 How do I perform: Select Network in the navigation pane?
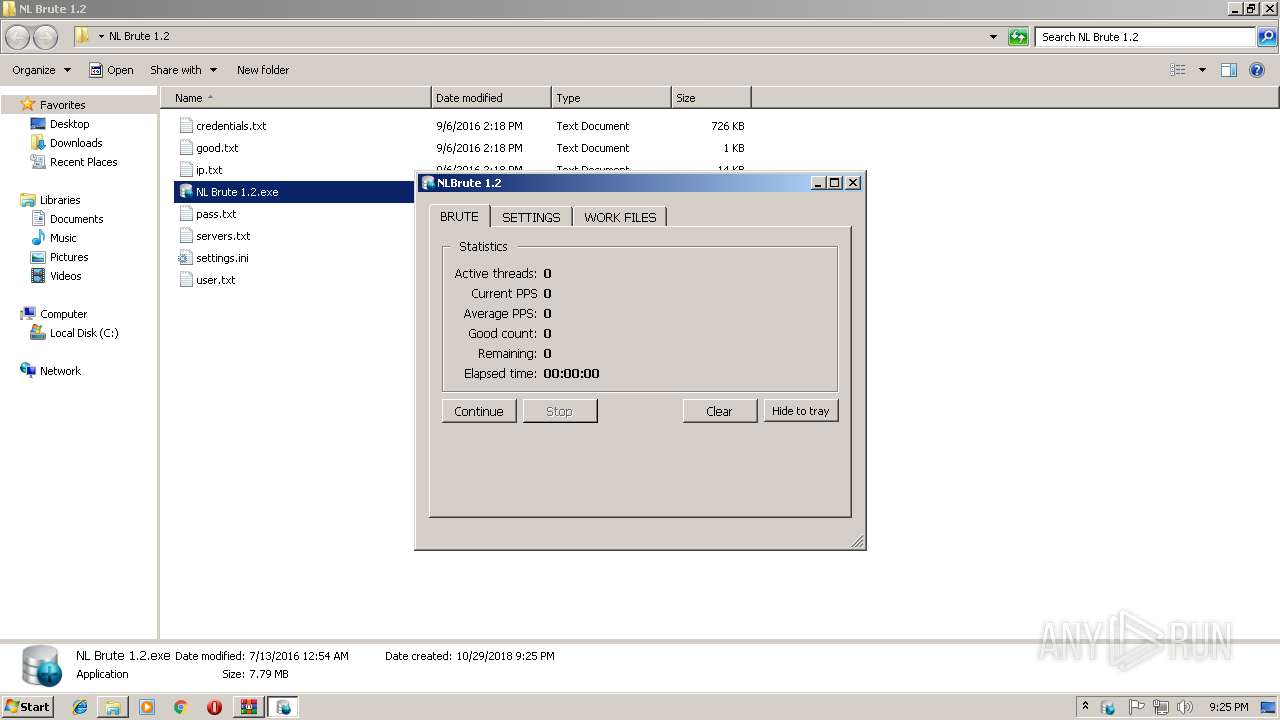click(60, 371)
